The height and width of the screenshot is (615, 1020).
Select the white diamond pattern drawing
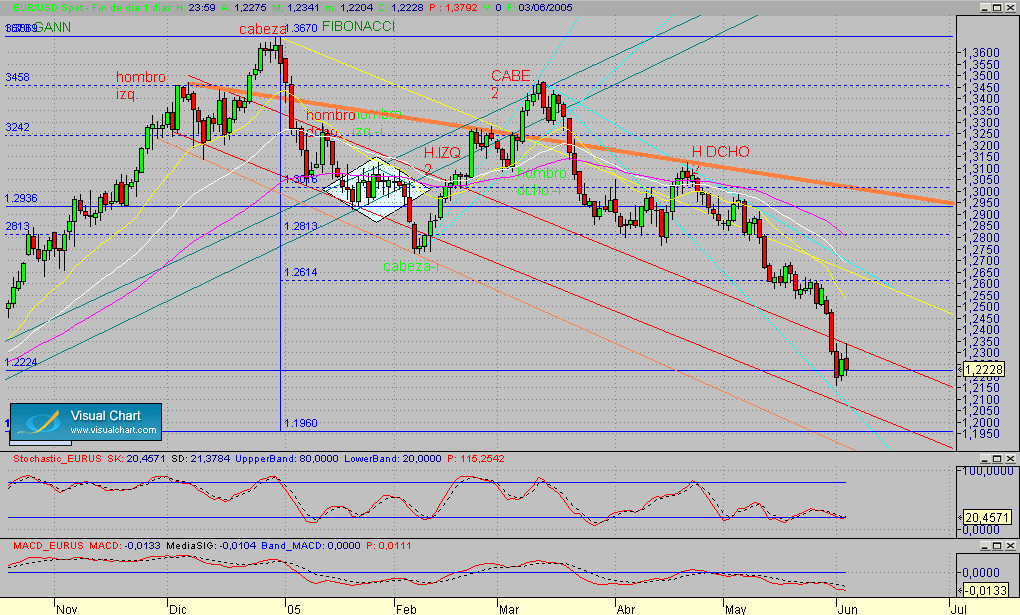[x=375, y=190]
